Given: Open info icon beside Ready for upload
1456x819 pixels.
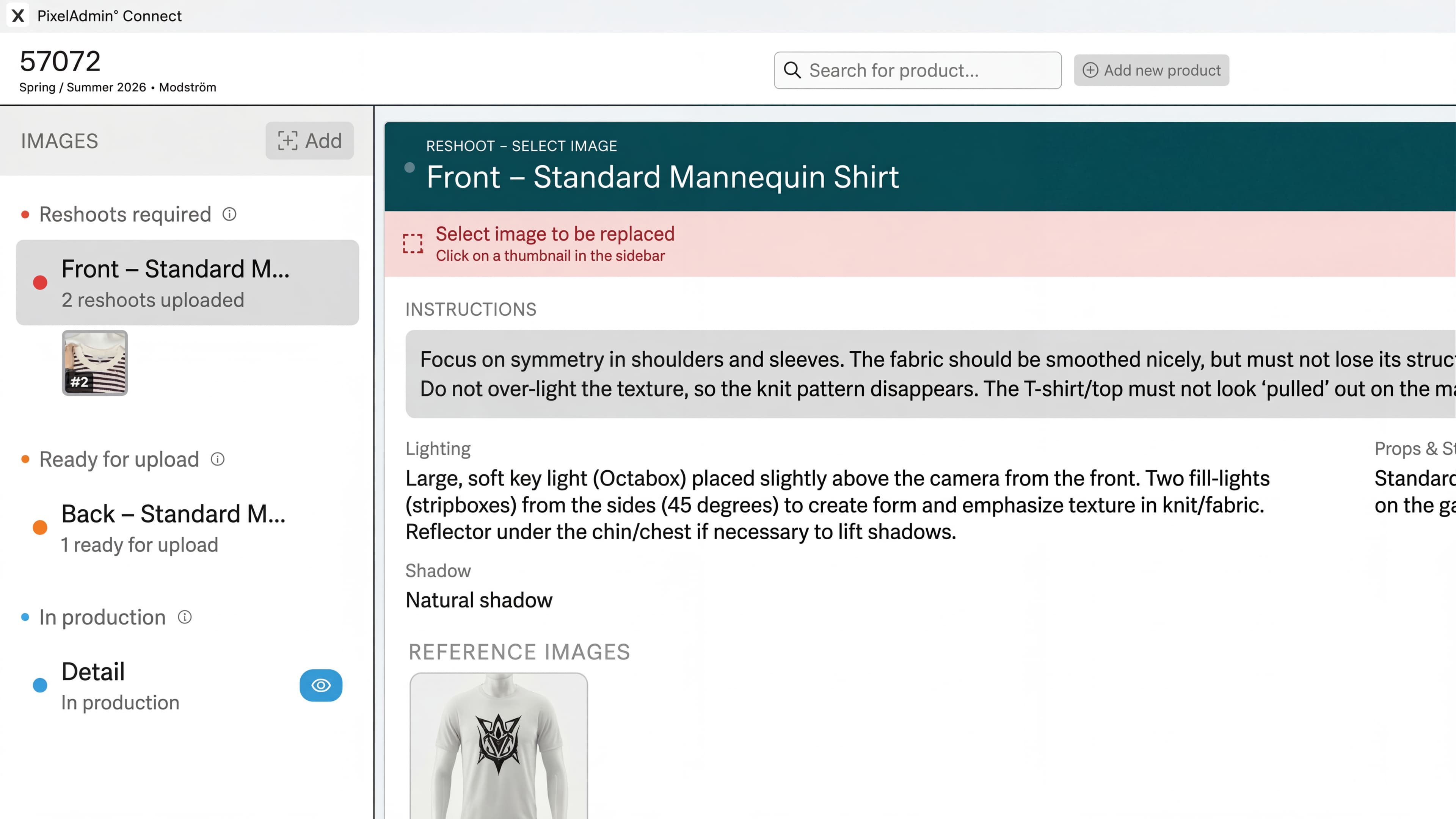Looking at the screenshot, I should pos(218,459).
